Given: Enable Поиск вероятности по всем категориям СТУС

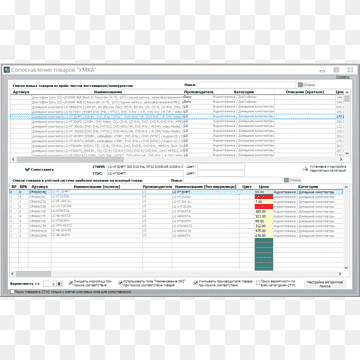Looking at the screenshot, I should [258, 283].
